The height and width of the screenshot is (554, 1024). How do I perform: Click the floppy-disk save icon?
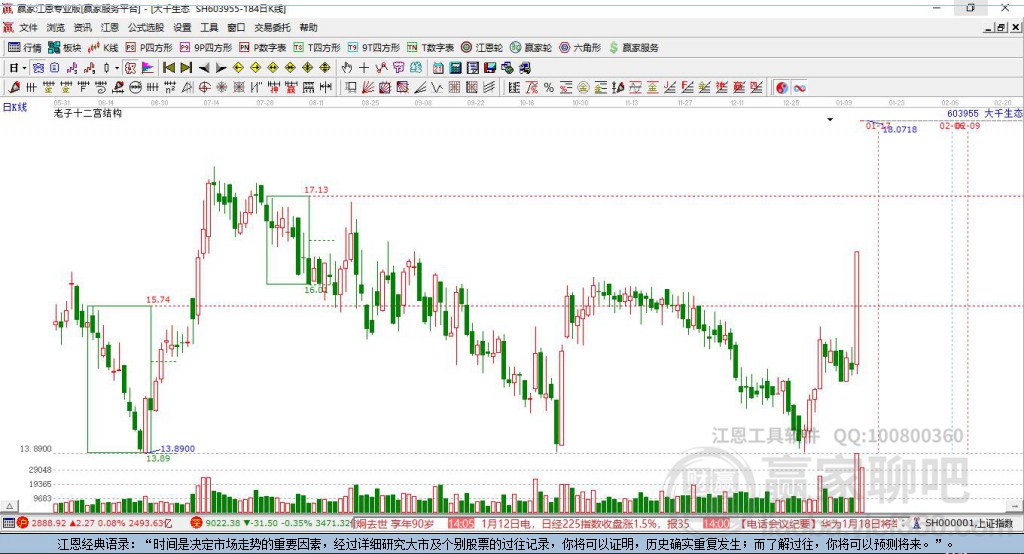tap(490, 68)
